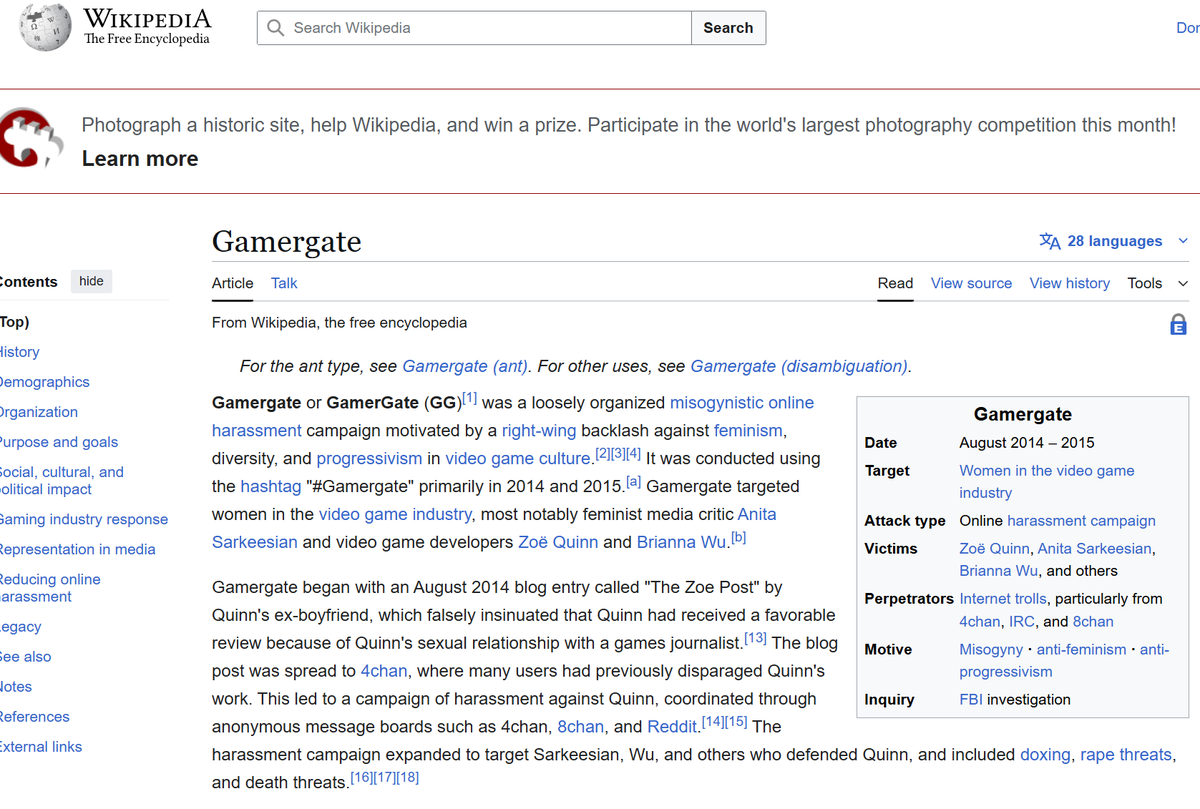This screenshot has width=1200, height=809.
Task: Click footnote reference [a]
Action: coord(634,482)
